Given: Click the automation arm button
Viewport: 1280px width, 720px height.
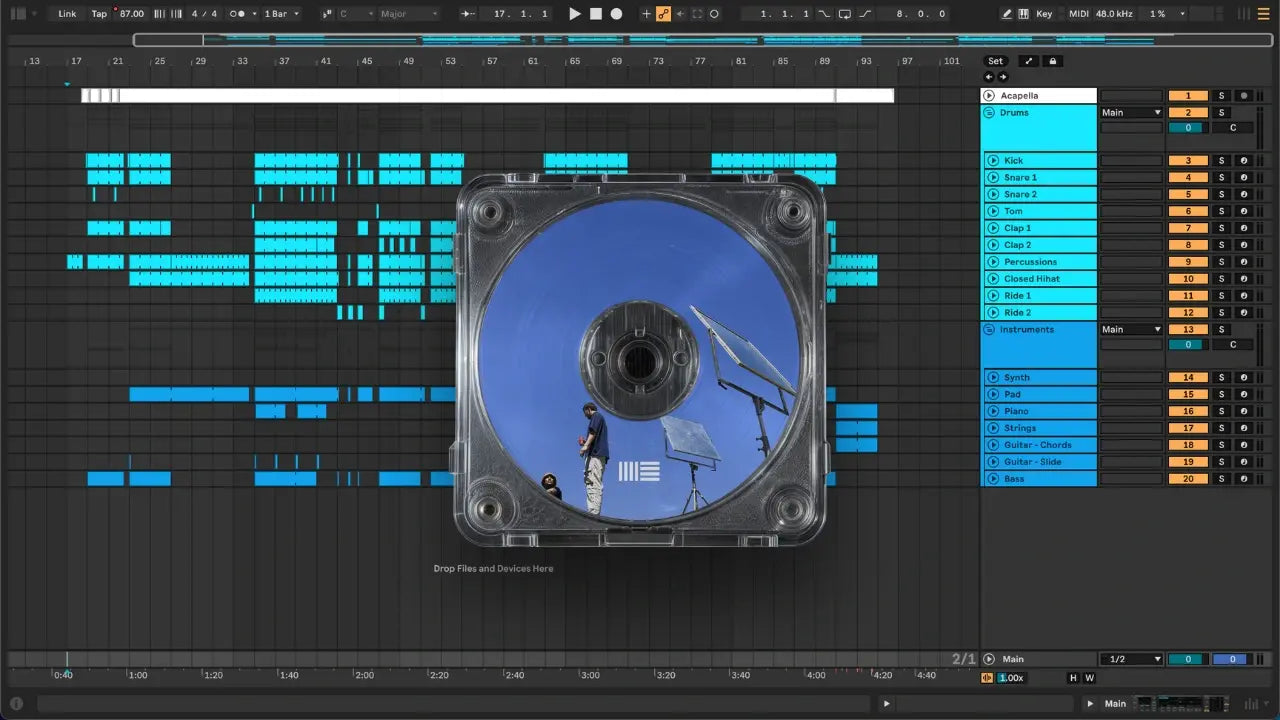Looking at the screenshot, I should pyautogui.click(x=663, y=14).
